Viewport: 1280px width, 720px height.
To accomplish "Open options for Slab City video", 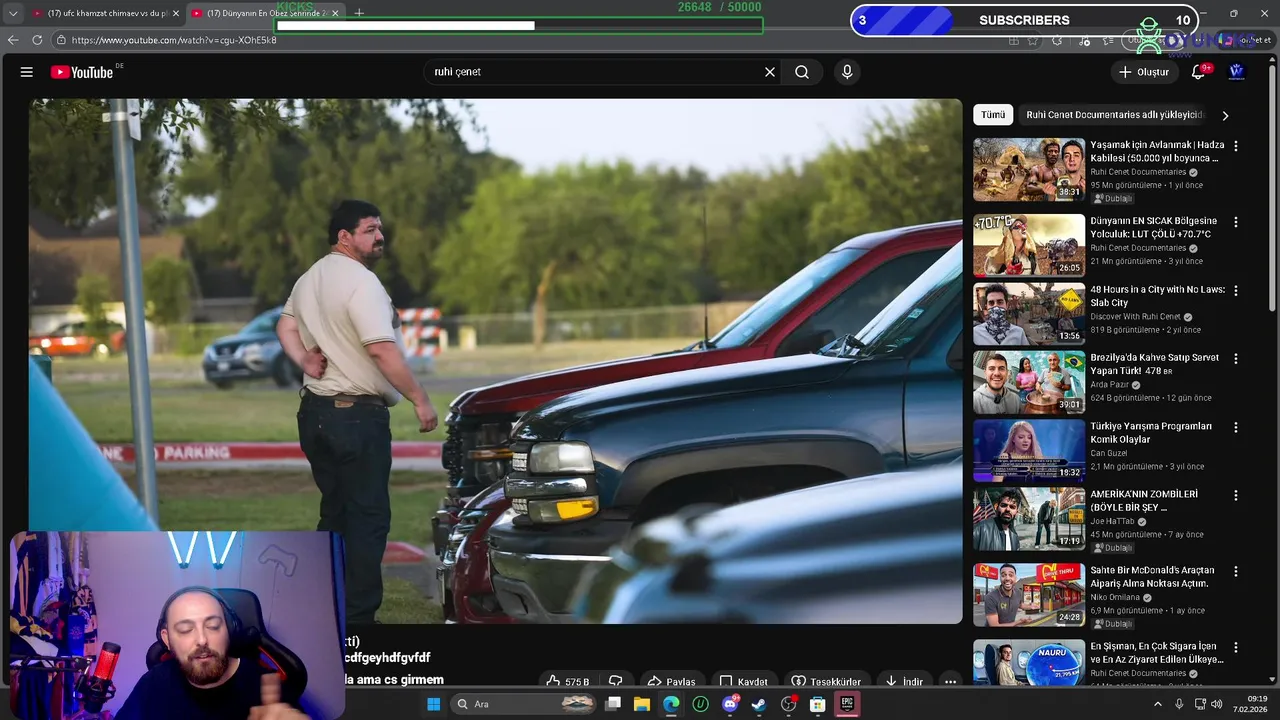I will (1236, 290).
